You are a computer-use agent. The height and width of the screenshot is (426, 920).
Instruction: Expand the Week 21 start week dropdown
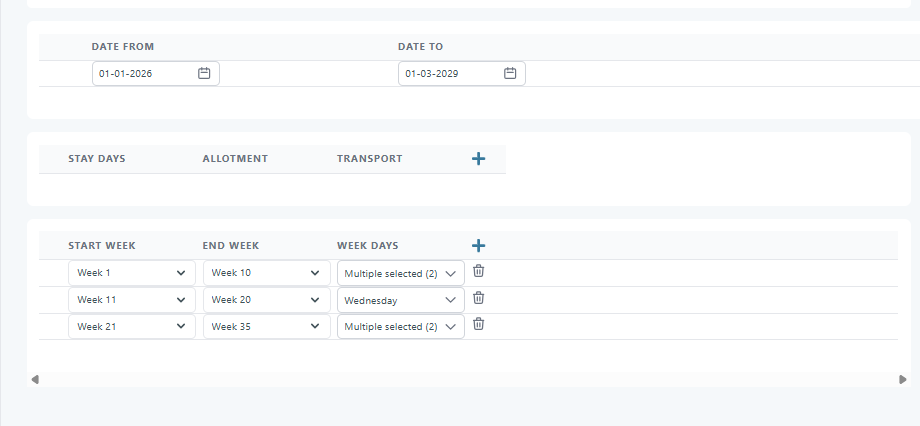tap(131, 327)
